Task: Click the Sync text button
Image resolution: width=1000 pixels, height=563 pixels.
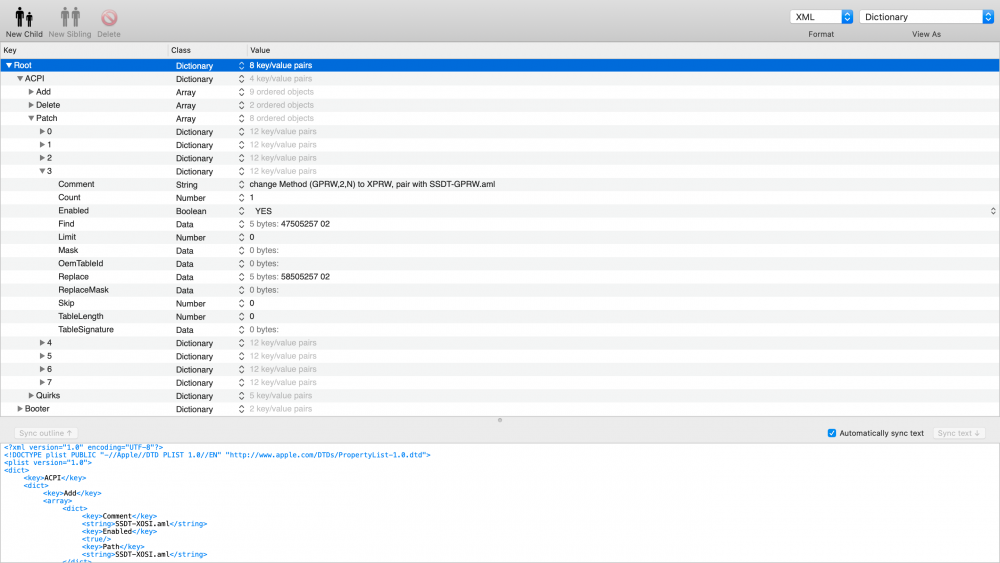Action: pyautogui.click(x=958, y=433)
